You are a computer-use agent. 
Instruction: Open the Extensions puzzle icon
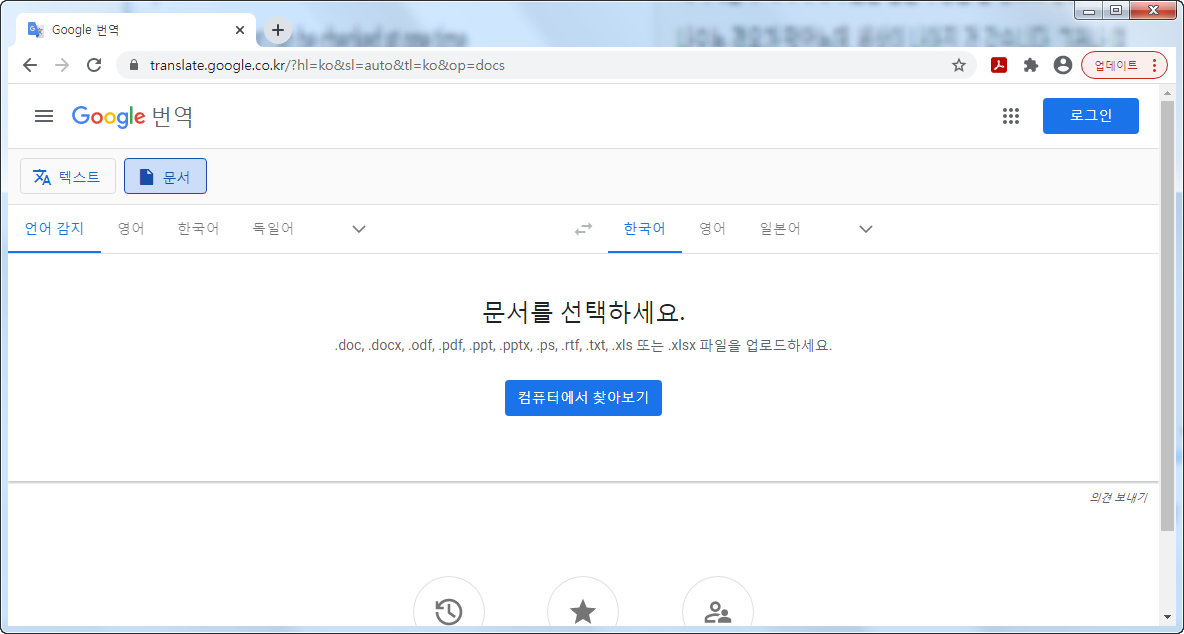tap(1031, 65)
